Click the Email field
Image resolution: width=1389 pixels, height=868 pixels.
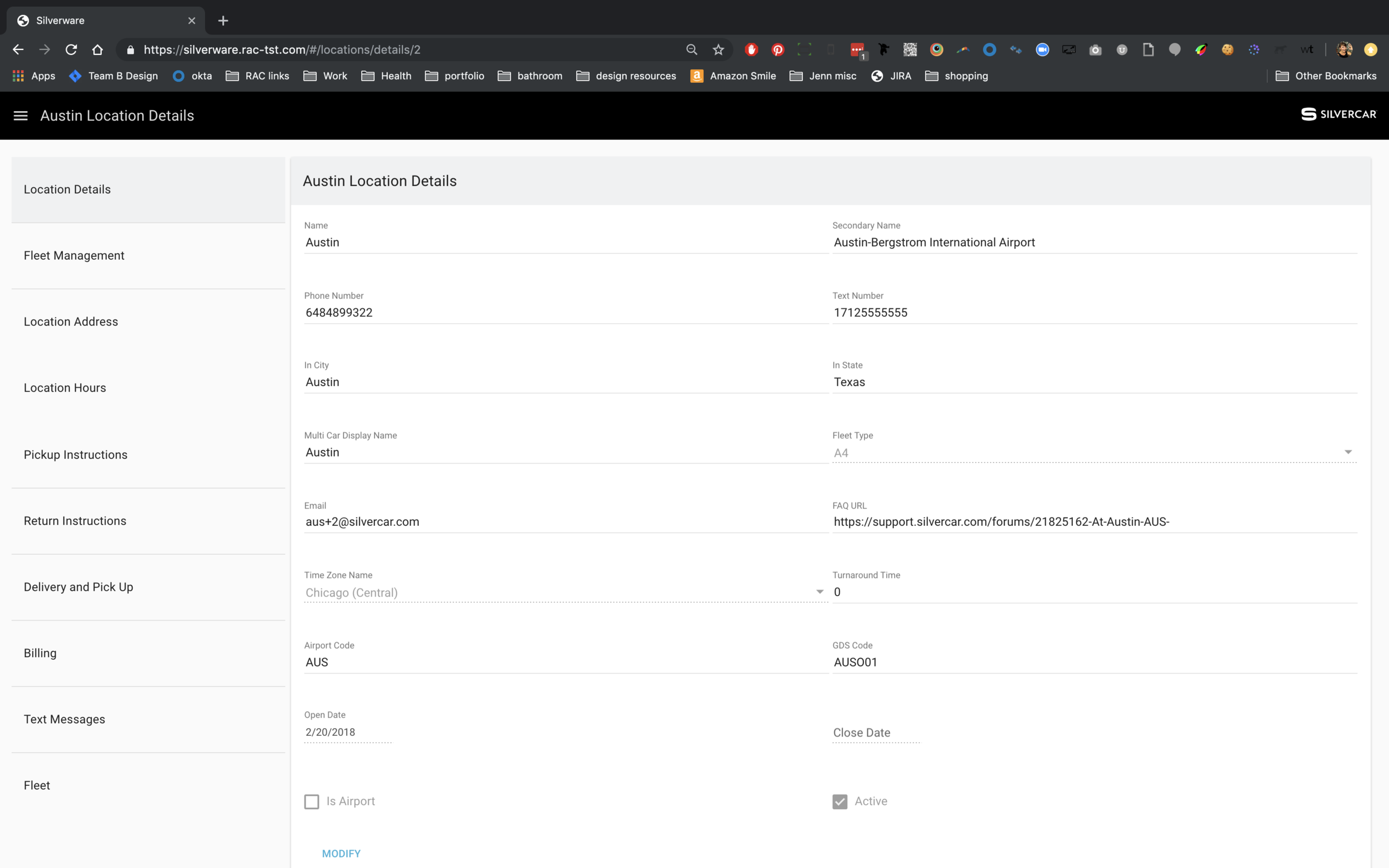566,522
